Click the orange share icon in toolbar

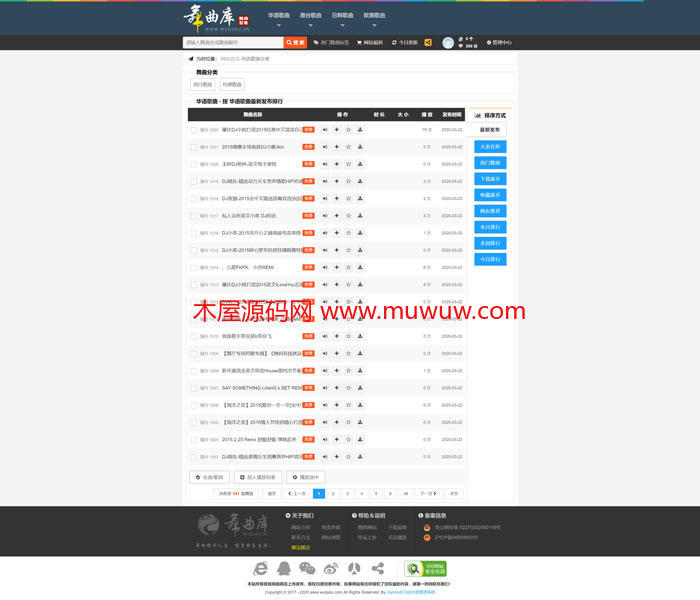428,43
